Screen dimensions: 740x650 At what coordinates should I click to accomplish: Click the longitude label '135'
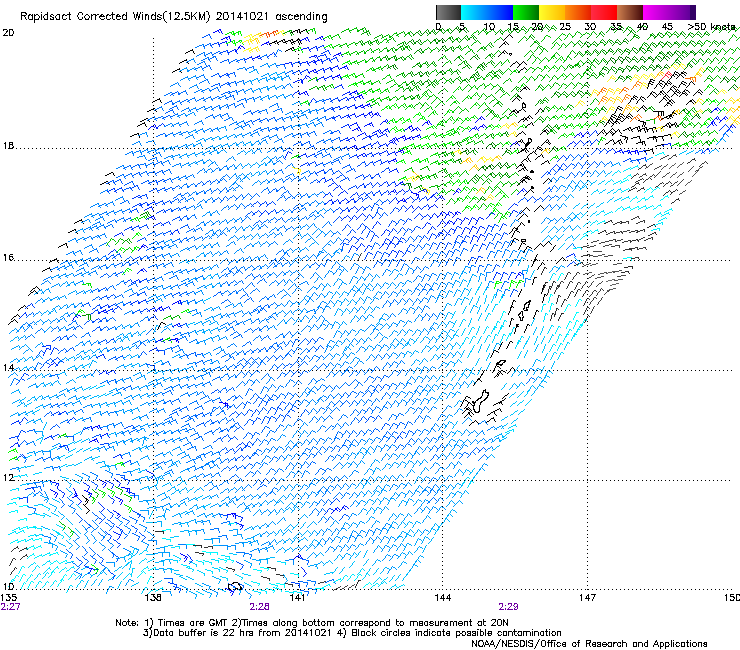click(8, 597)
